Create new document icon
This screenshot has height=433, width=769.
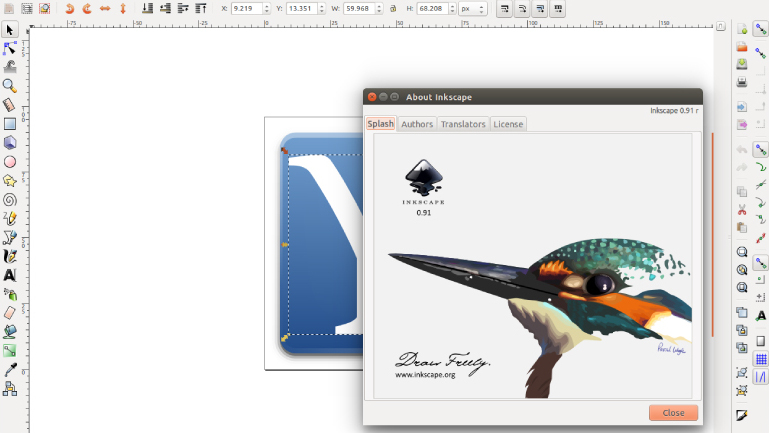[742, 29]
